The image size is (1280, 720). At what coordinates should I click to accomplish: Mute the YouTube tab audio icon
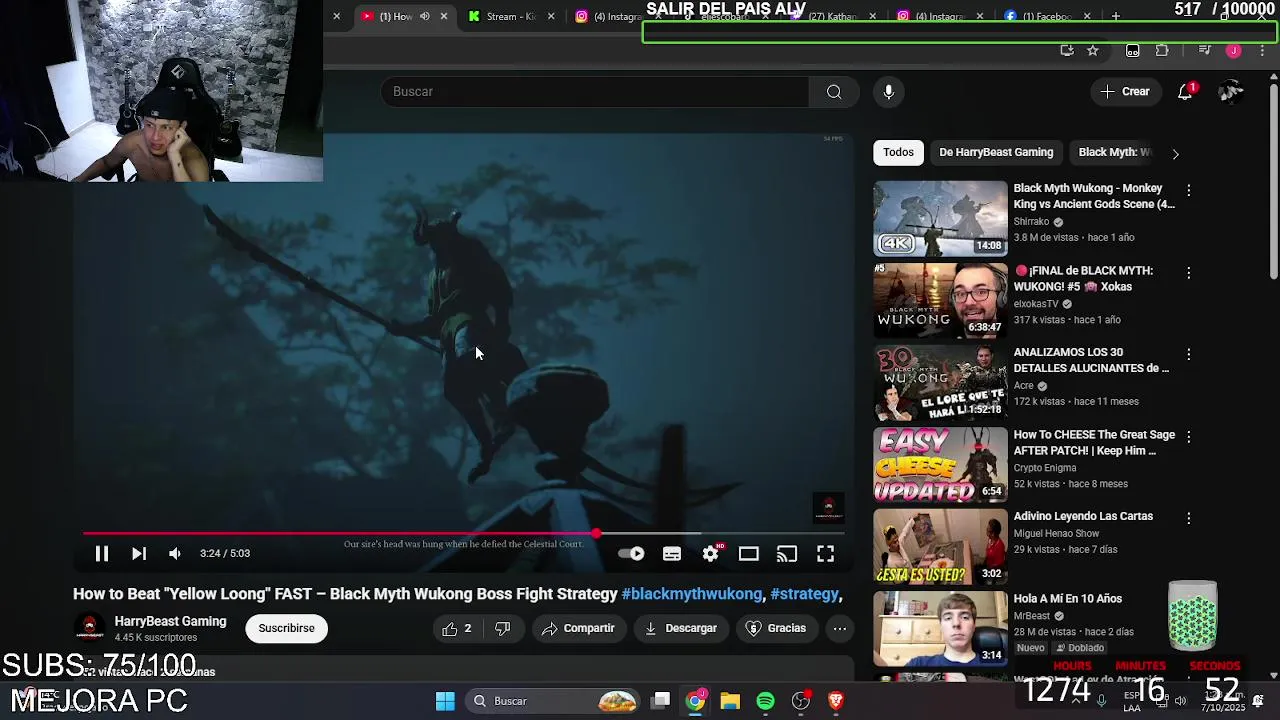(425, 16)
